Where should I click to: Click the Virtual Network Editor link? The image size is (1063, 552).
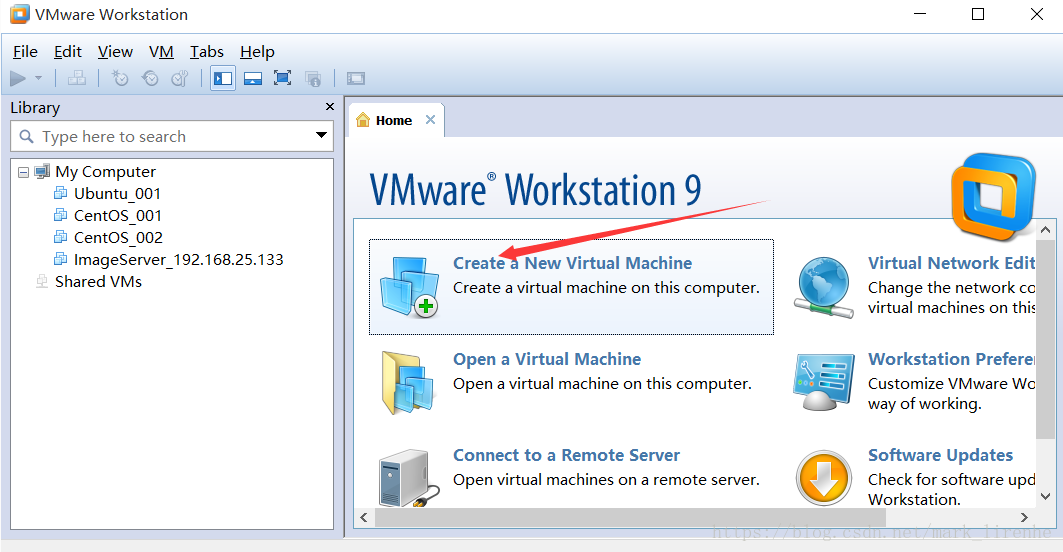pos(951,263)
